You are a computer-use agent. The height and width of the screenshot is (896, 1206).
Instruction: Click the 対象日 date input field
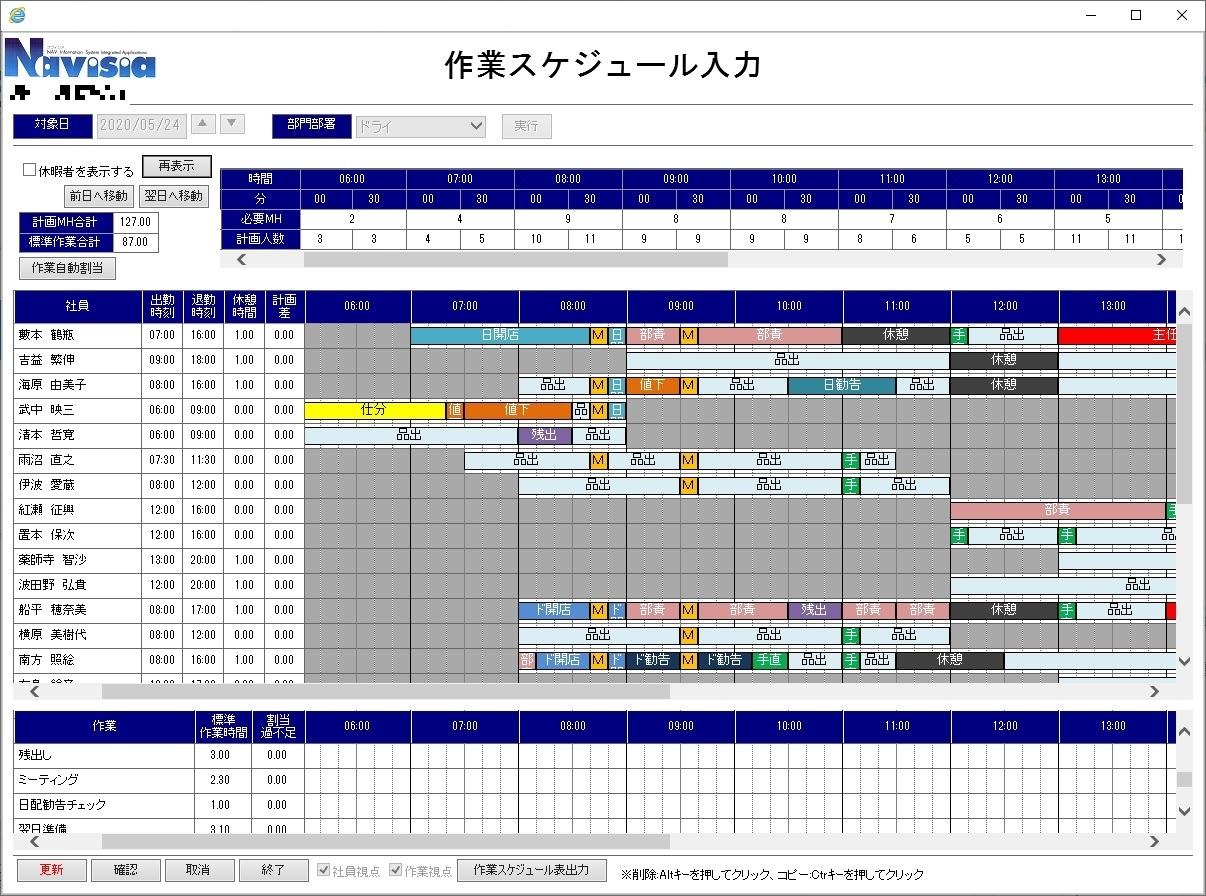[x=141, y=125]
